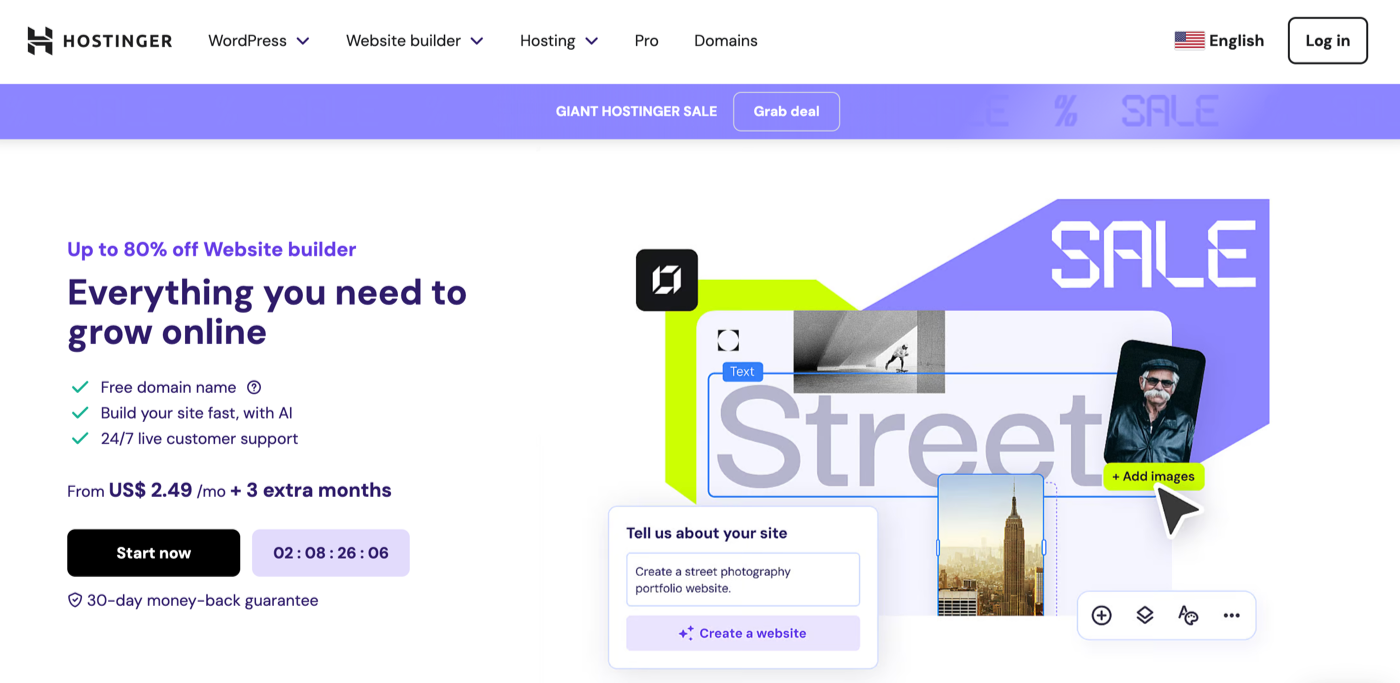The height and width of the screenshot is (683, 1400).
Task: Click the Empire State Building photo
Action: point(991,546)
